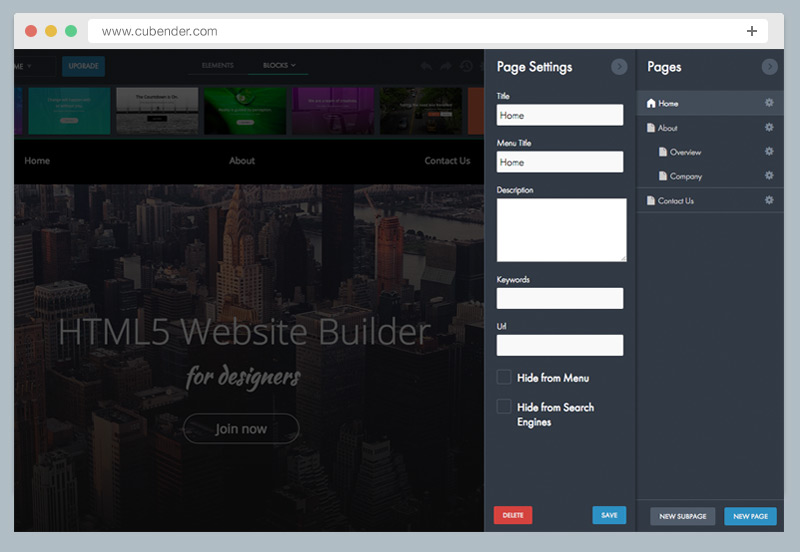Focus the Url input field
The image size is (800, 552).
click(560, 345)
